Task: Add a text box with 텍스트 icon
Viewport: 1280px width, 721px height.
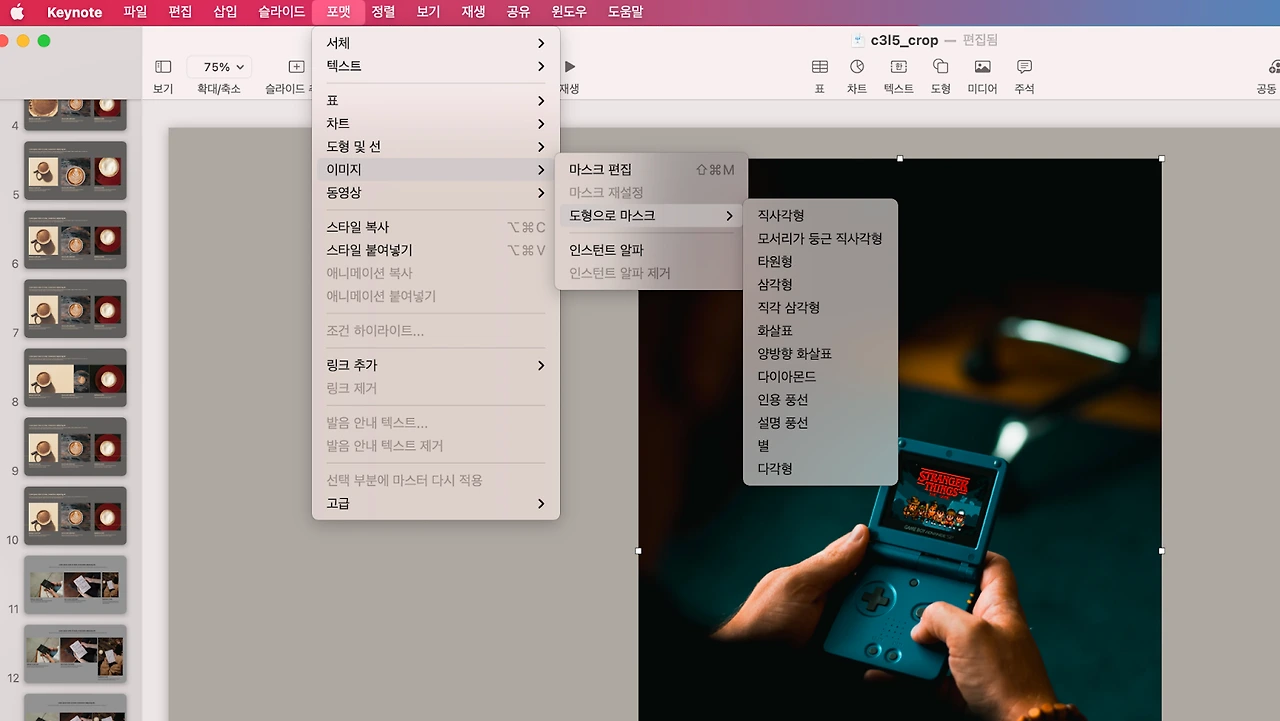Action: (x=898, y=67)
